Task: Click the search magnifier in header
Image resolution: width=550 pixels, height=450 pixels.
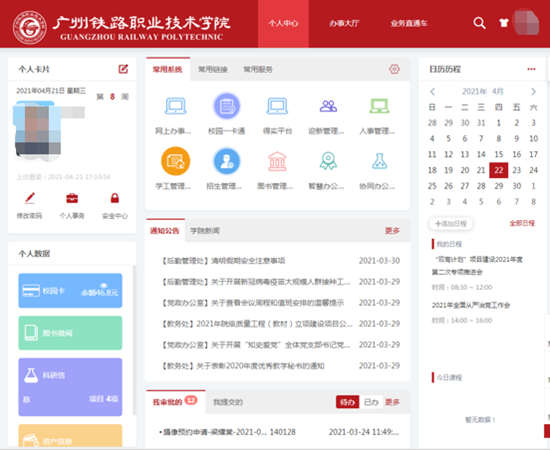Action: (479, 23)
